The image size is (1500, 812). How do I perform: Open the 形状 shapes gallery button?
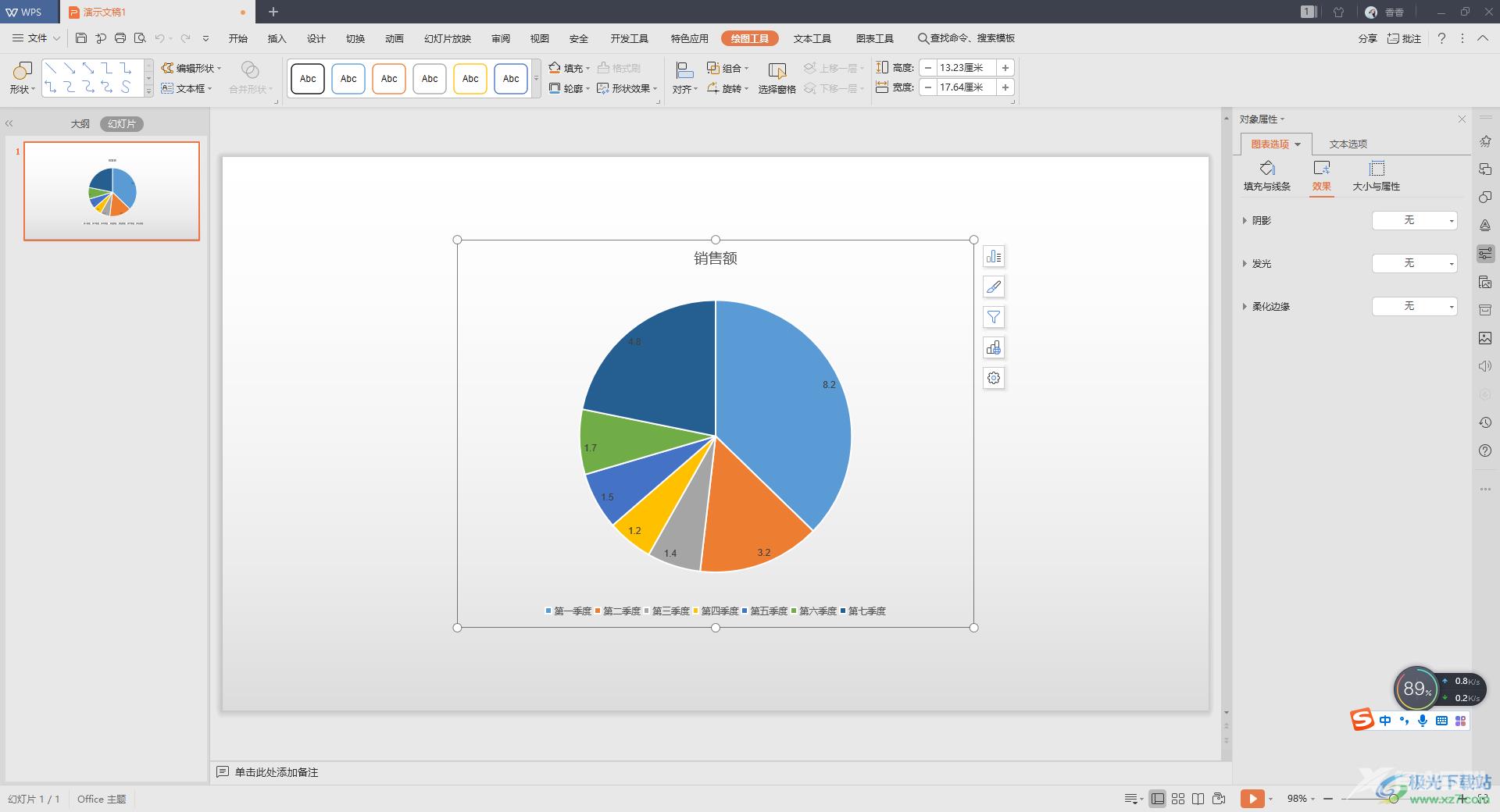pyautogui.click(x=22, y=78)
